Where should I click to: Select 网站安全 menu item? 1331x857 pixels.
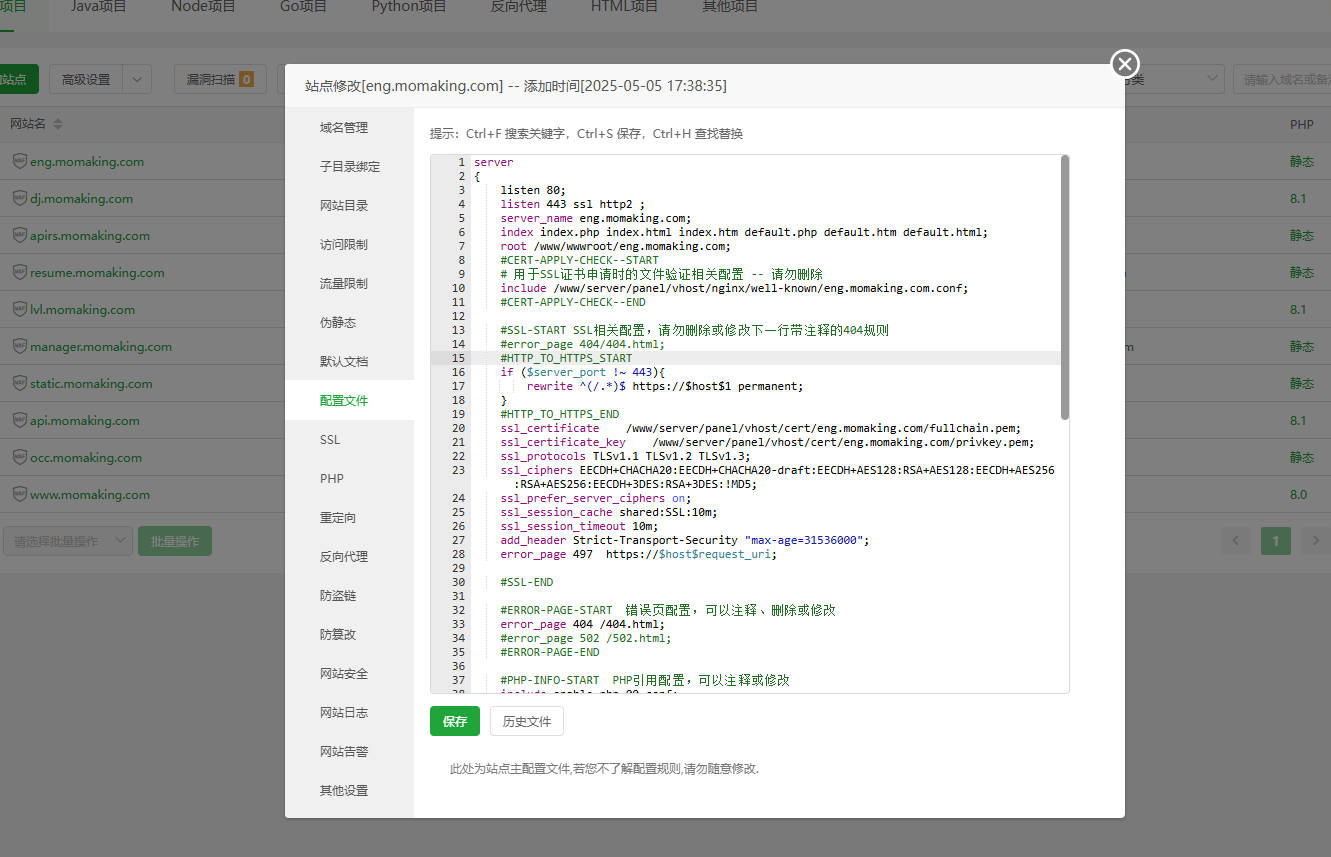[x=349, y=673]
